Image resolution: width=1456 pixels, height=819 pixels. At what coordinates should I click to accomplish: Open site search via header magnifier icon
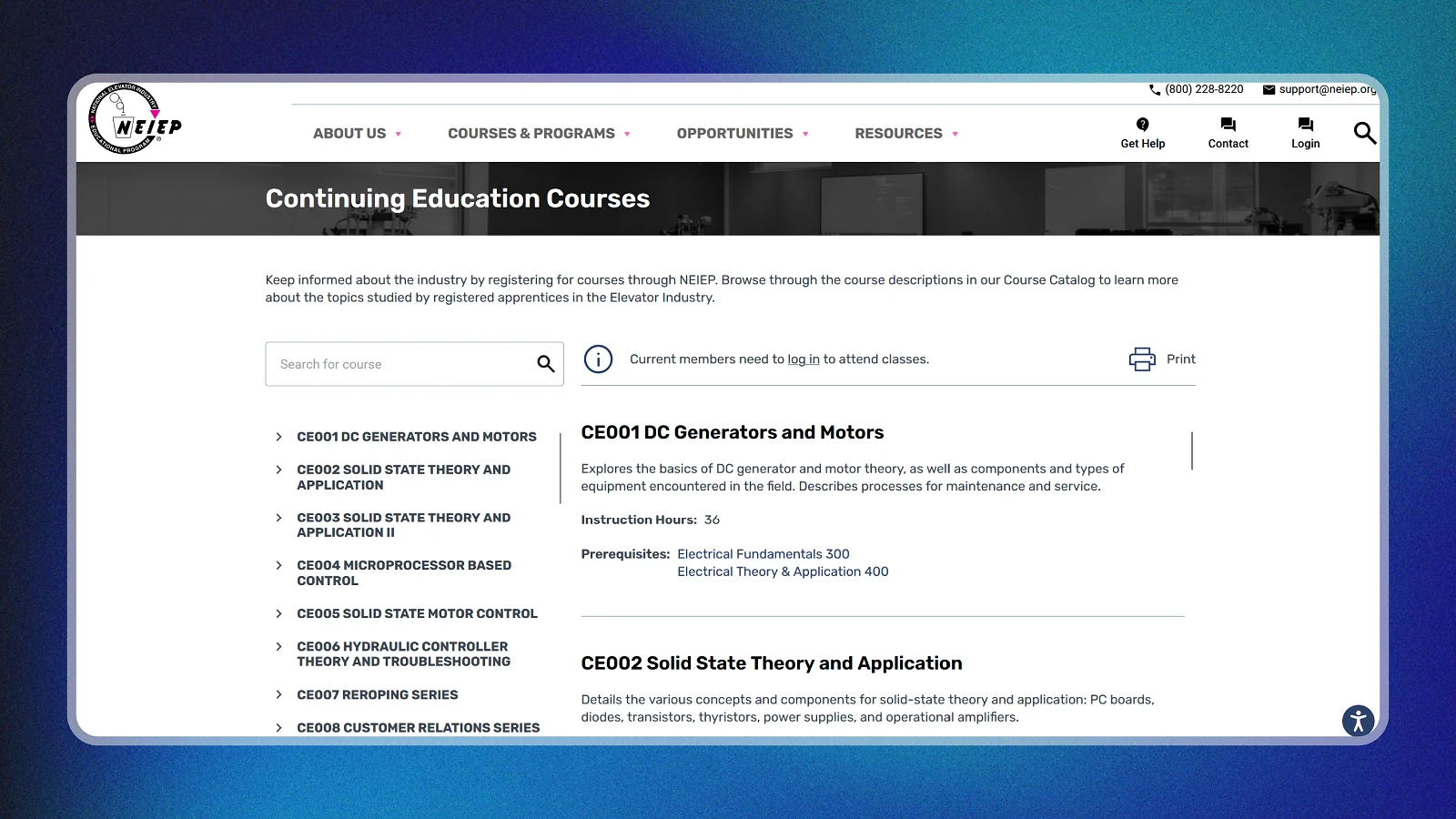click(1364, 133)
